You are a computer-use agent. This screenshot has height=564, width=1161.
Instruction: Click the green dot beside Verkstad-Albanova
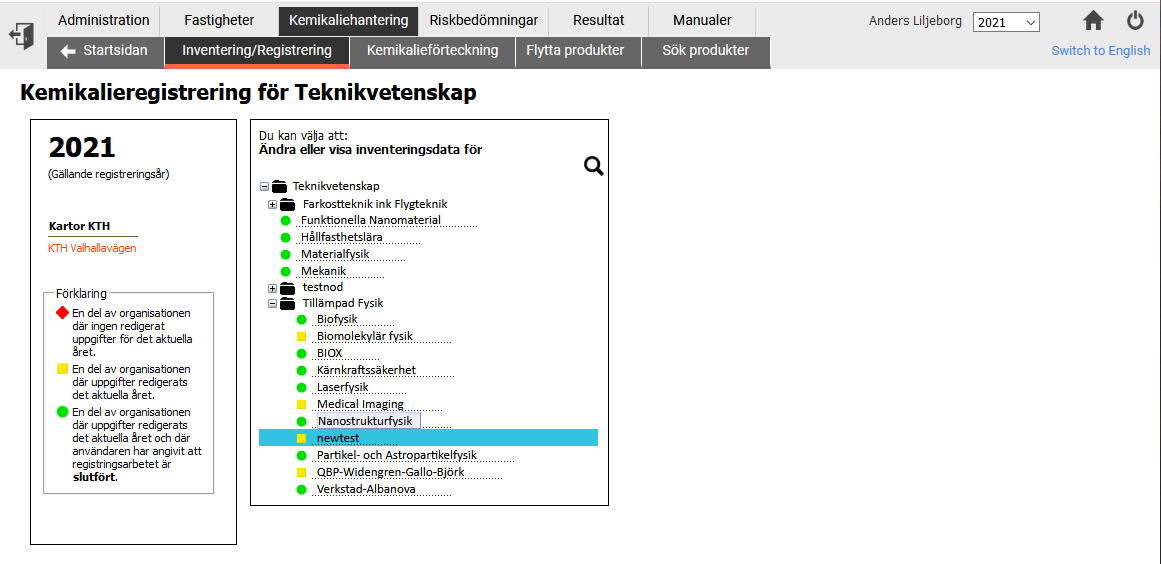pyautogui.click(x=301, y=489)
